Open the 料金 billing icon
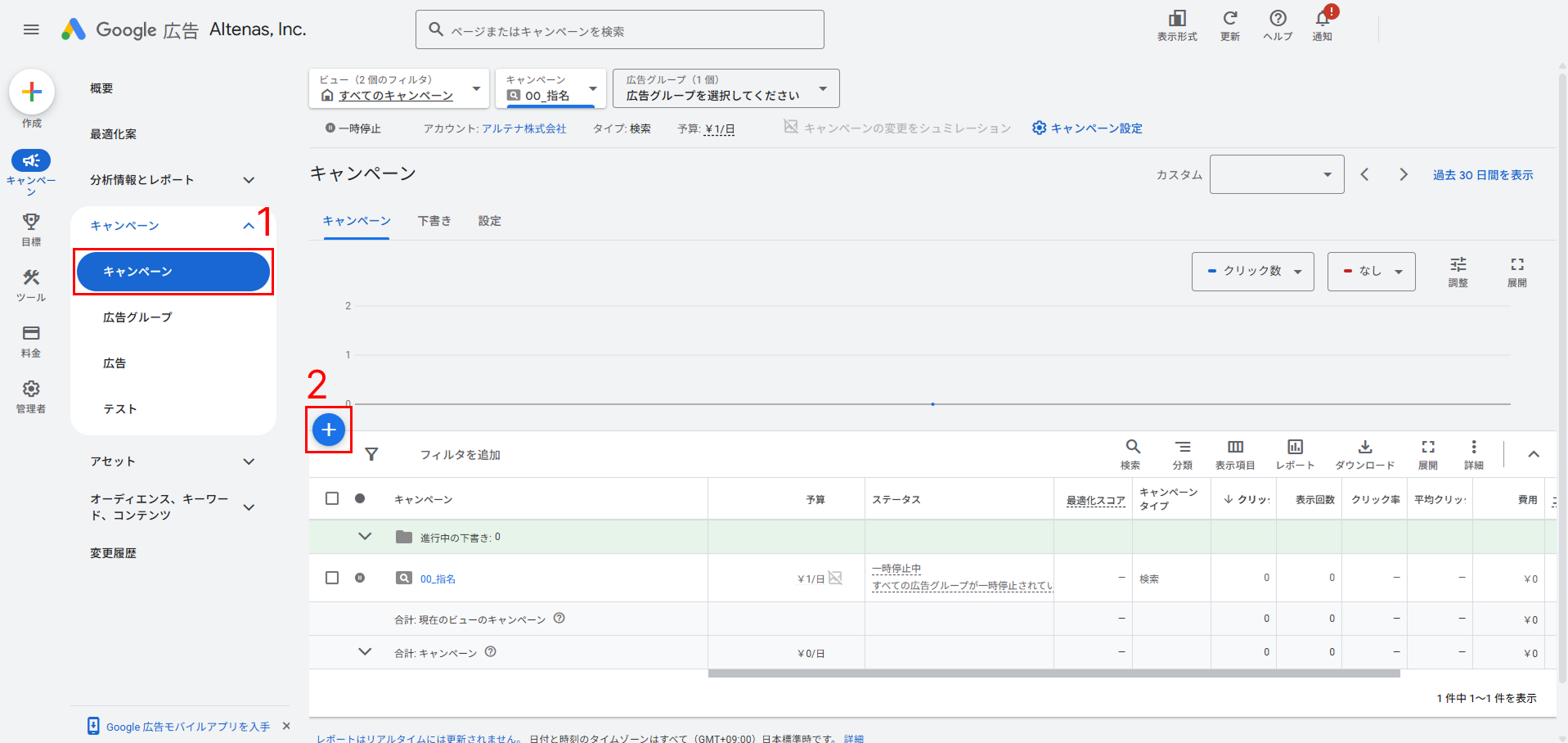 31,333
